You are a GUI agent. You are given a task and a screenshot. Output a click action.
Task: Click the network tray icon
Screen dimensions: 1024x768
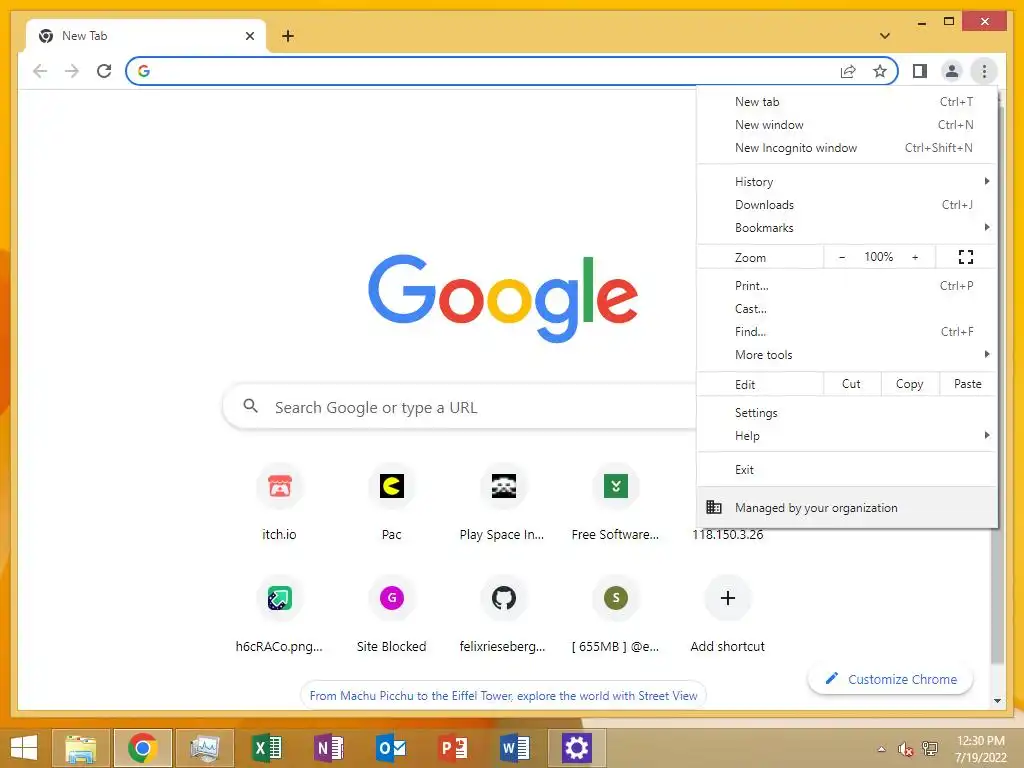tap(929, 749)
